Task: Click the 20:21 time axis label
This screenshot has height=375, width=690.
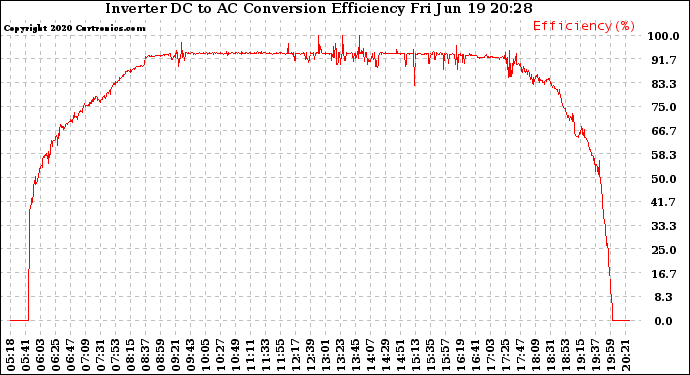Action: point(626,355)
